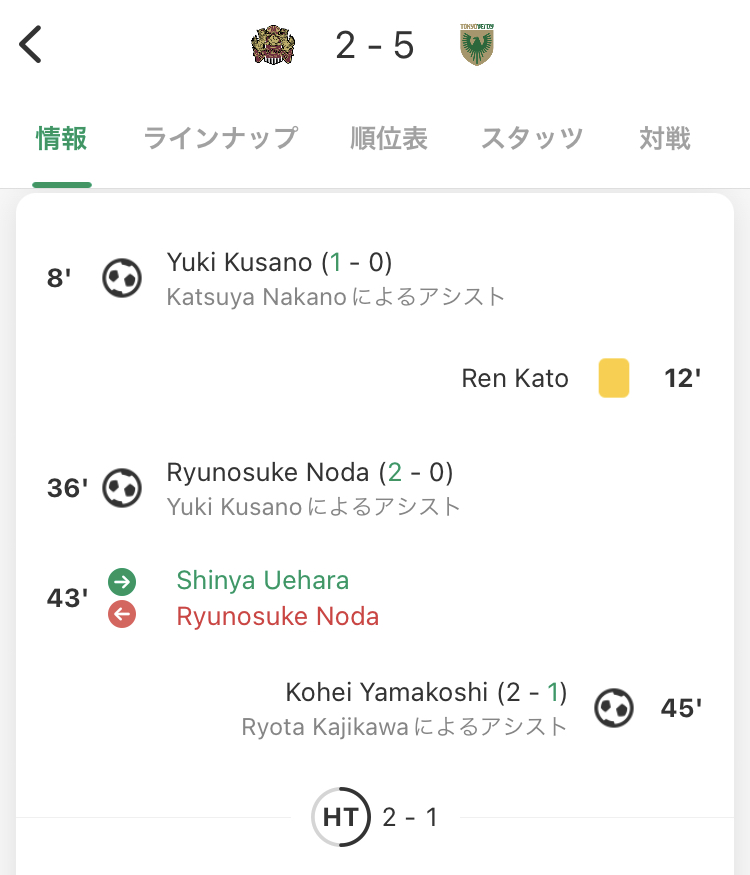Tap the Katsuya Nakano assist line
The height and width of the screenshot is (875, 750).
pos(336,296)
